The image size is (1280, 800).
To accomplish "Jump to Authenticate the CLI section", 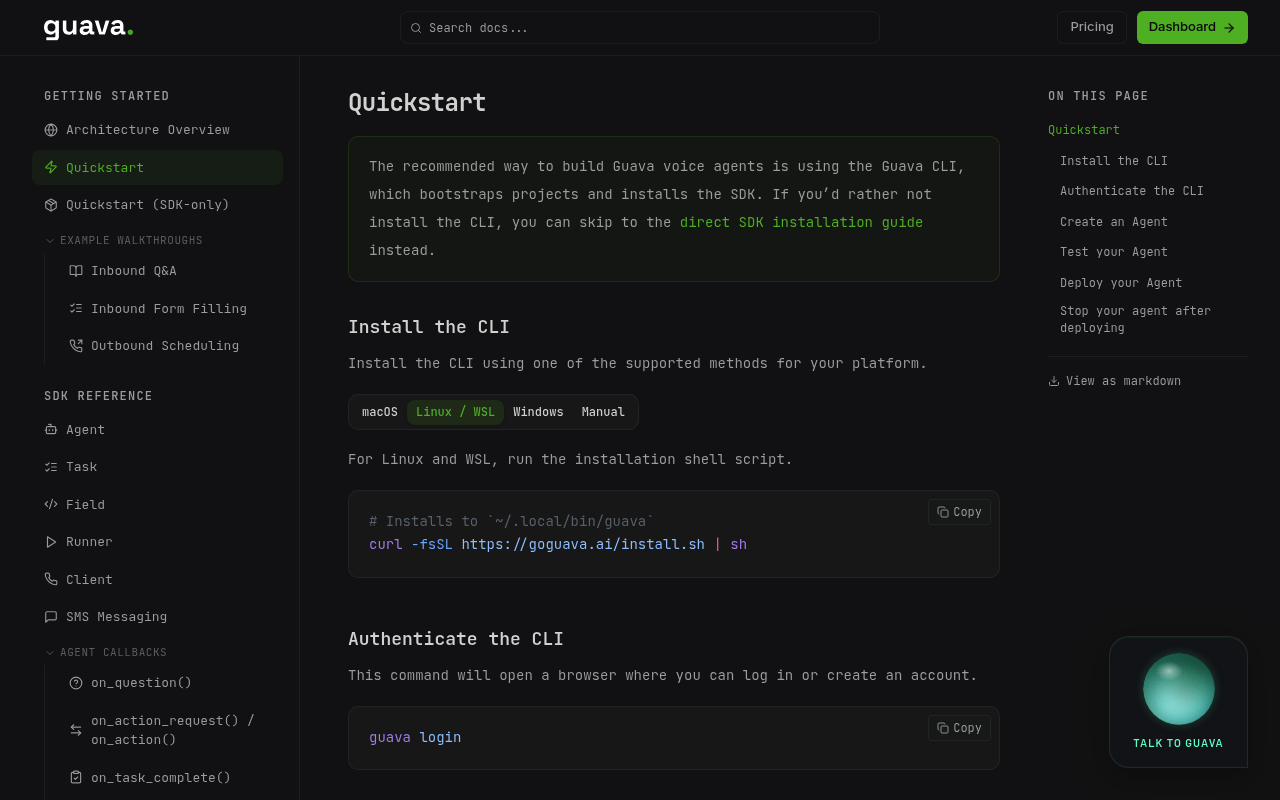I will [x=1132, y=191].
